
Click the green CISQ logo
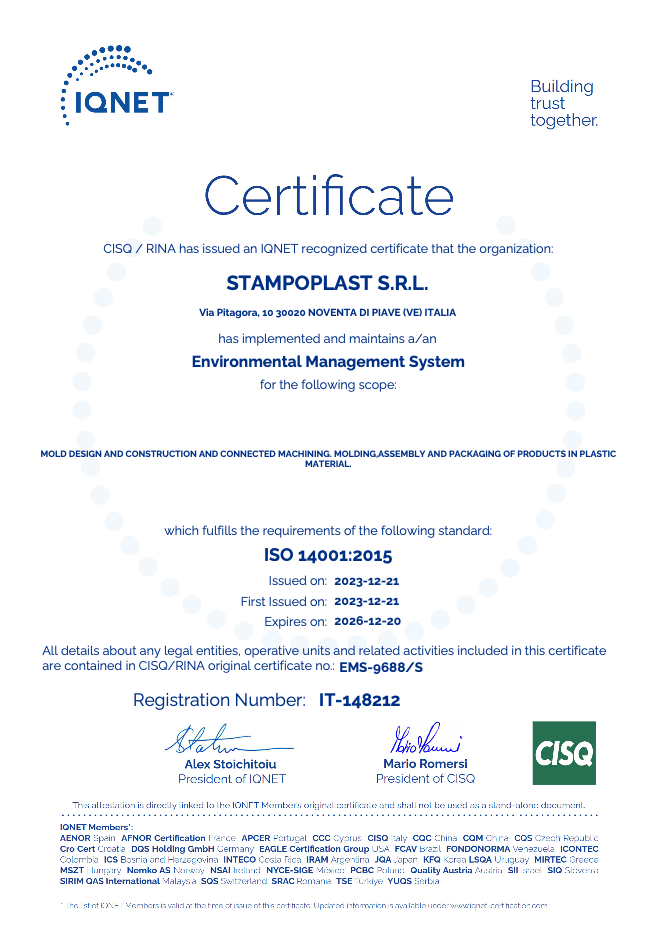(x=564, y=753)
